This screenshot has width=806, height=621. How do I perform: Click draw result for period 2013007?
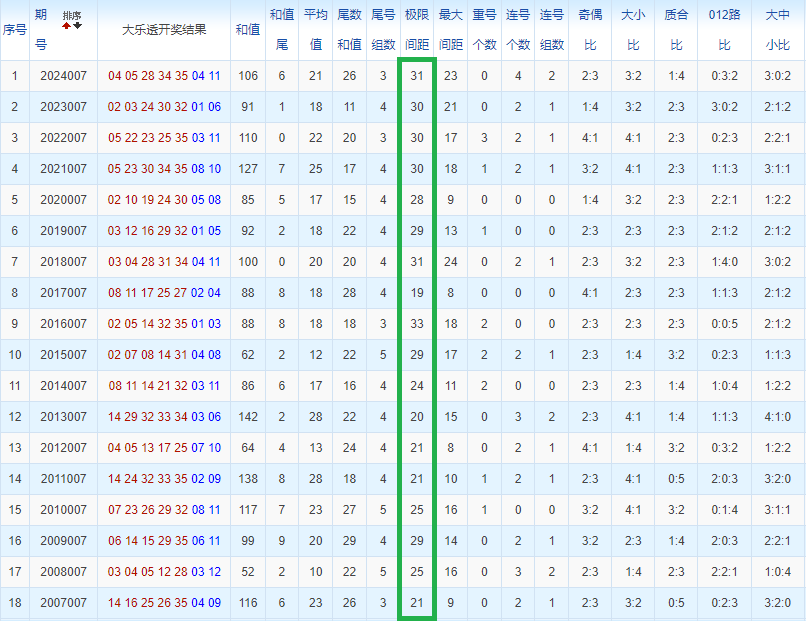coord(164,417)
